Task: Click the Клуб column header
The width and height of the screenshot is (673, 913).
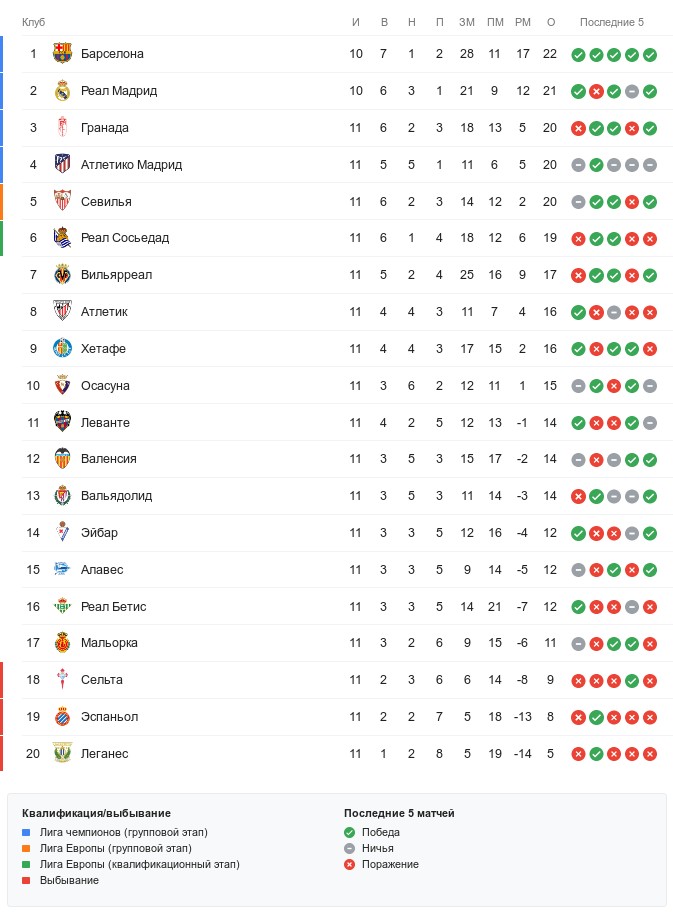Action: [x=34, y=23]
